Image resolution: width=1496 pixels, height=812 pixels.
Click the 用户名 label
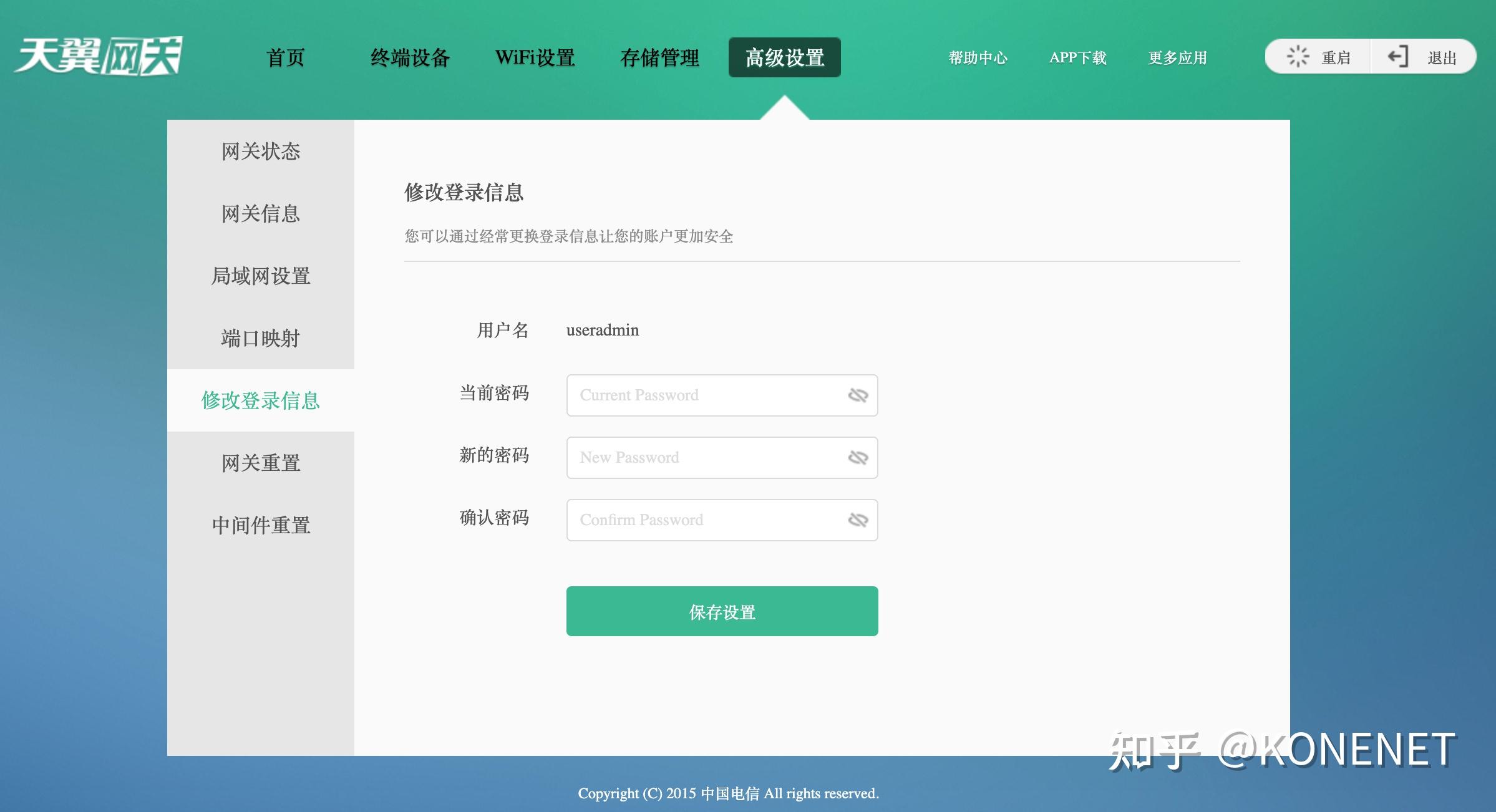503,330
